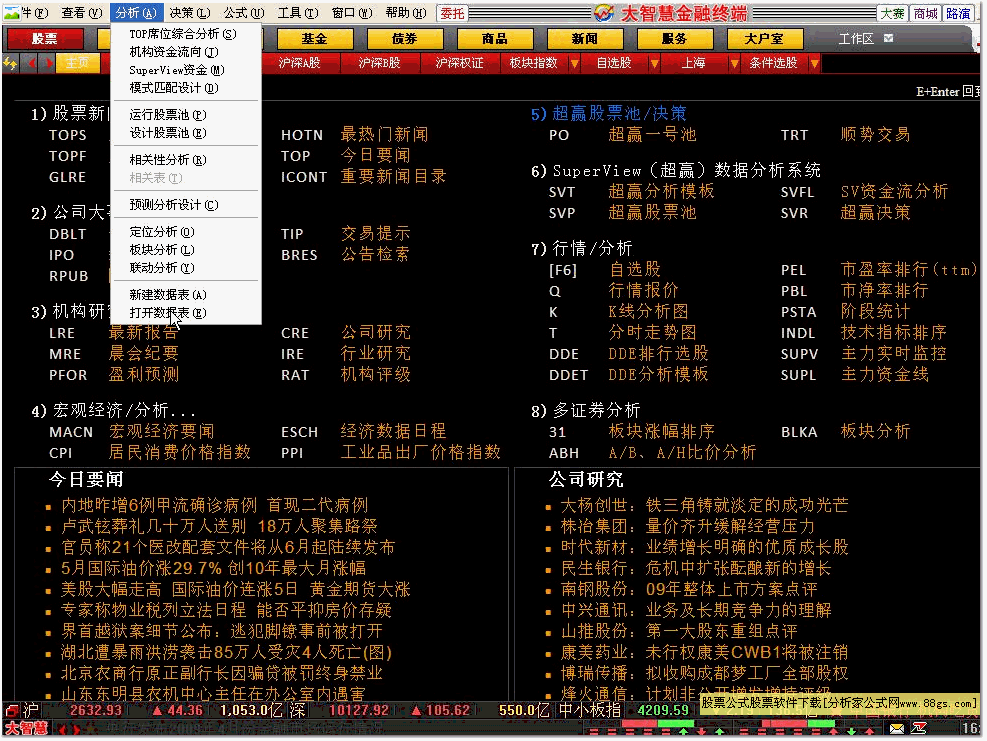Go back with the red left arrow
This screenshot has width=987, height=741.
click(32, 63)
